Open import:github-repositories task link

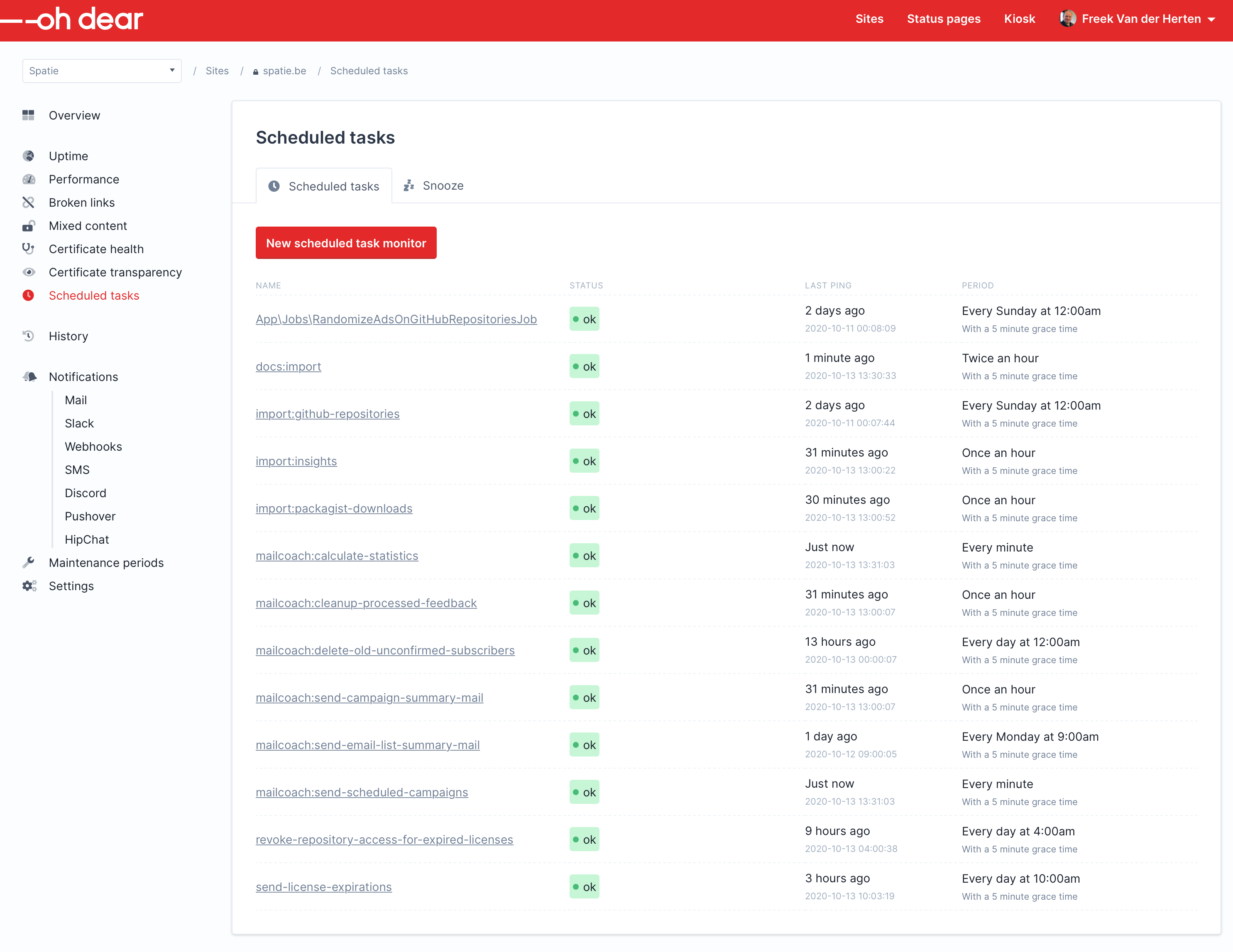pos(328,414)
